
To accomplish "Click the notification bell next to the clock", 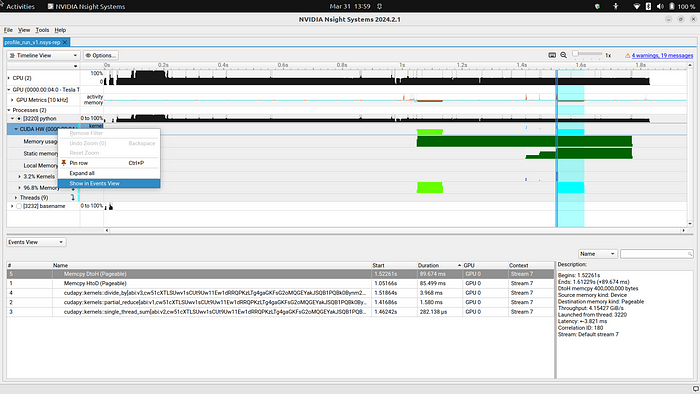I will [379, 6].
